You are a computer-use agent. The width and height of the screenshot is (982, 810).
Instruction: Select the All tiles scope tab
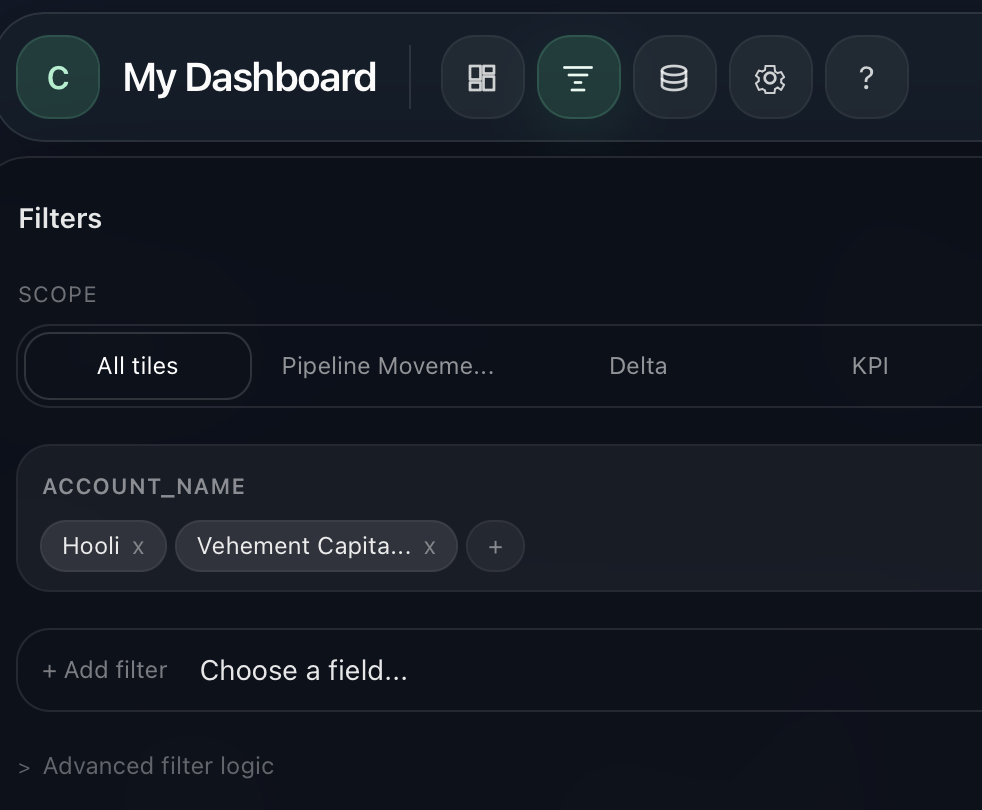(x=137, y=366)
